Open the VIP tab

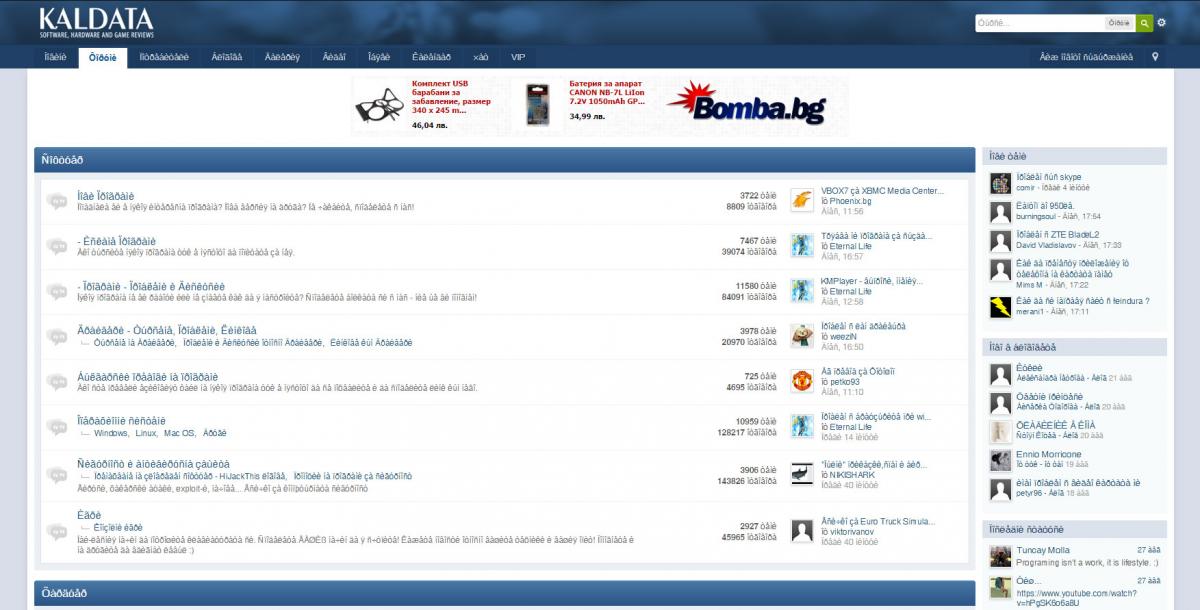(517, 57)
